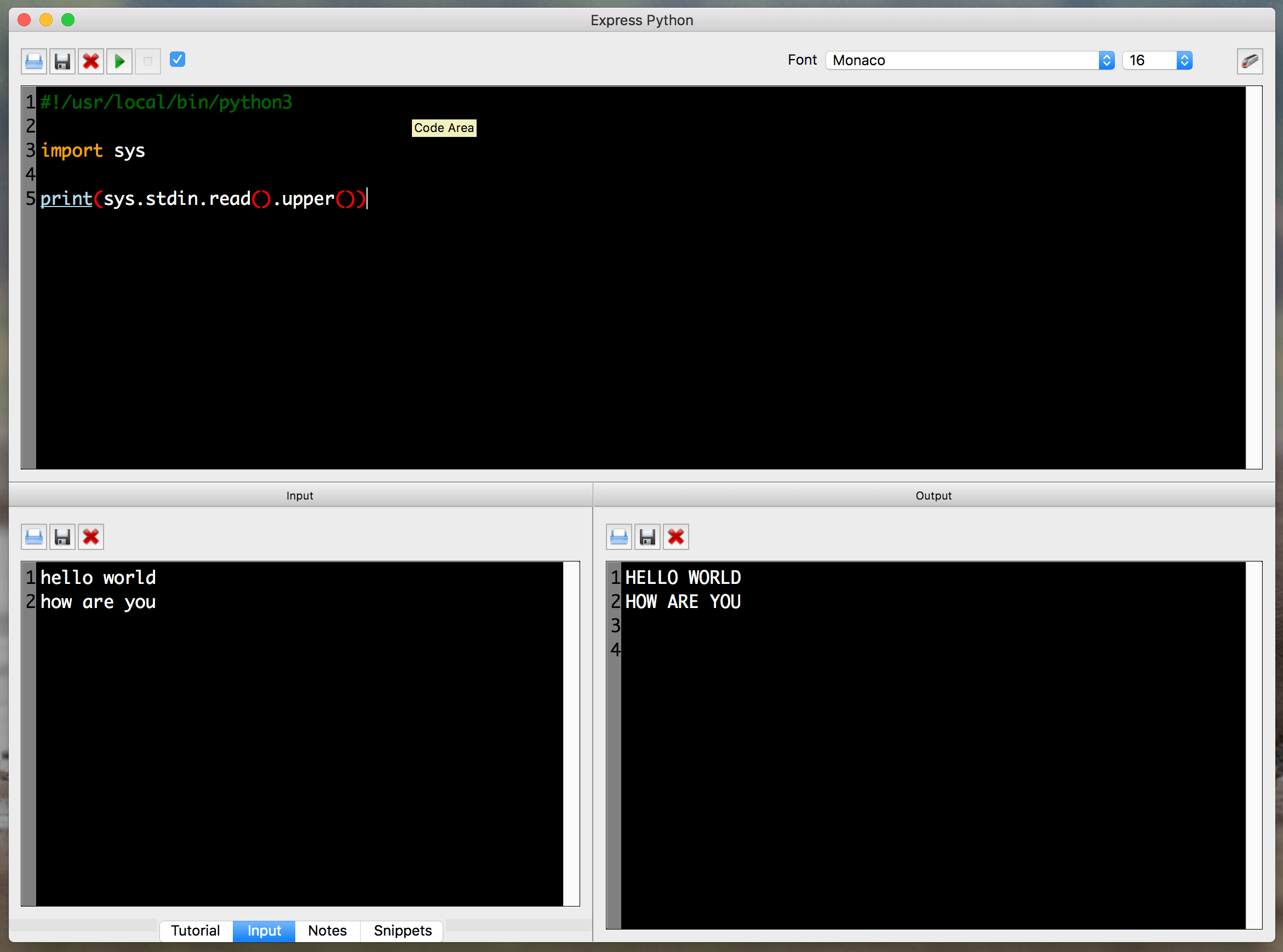Open the Snippets tab
This screenshot has width=1283, height=952.
pos(402,931)
